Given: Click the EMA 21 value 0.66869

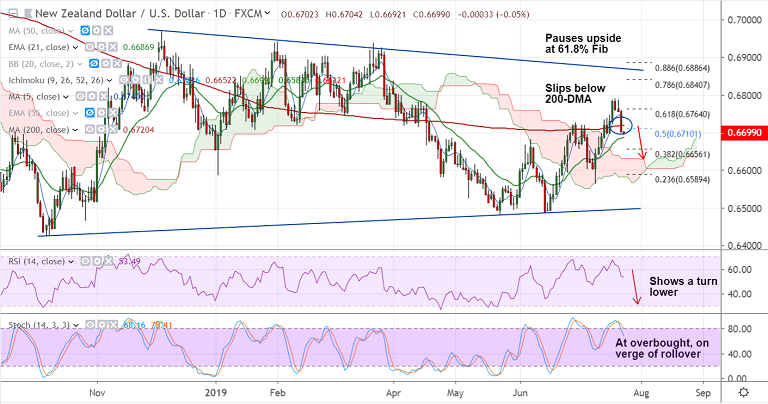Looking at the screenshot, I should (x=138, y=48).
